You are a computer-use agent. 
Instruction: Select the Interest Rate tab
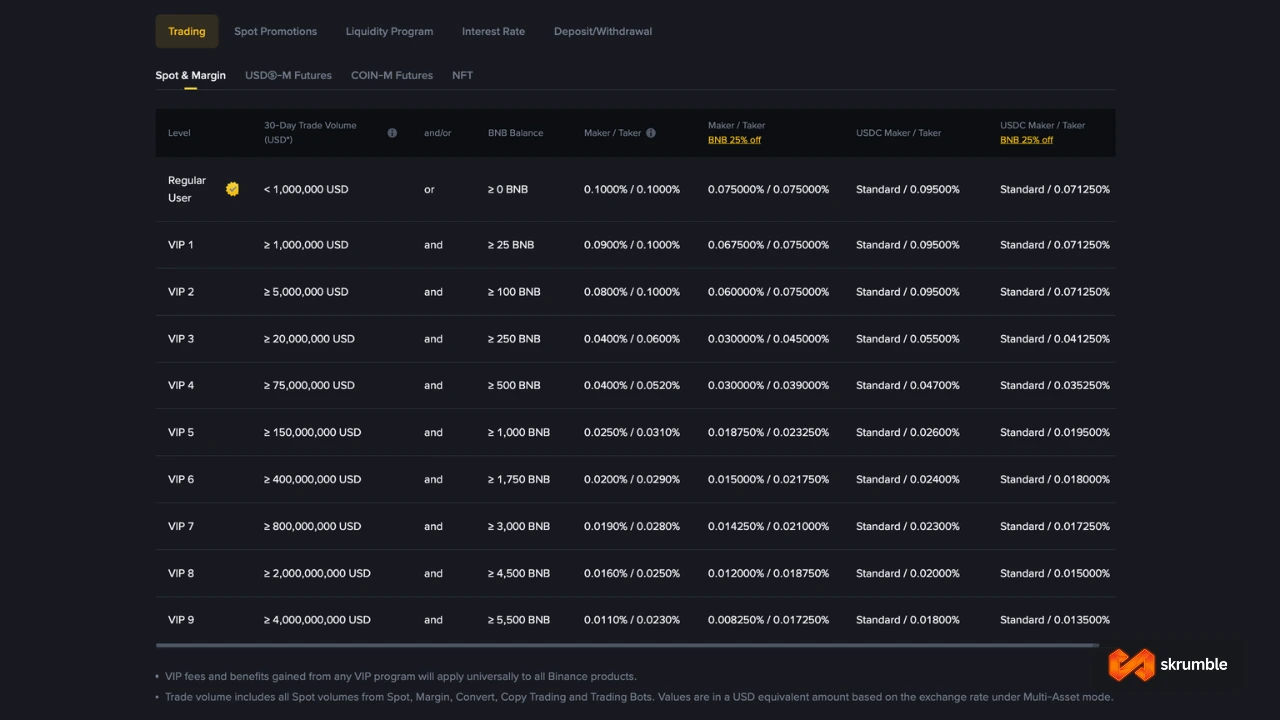tap(493, 31)
